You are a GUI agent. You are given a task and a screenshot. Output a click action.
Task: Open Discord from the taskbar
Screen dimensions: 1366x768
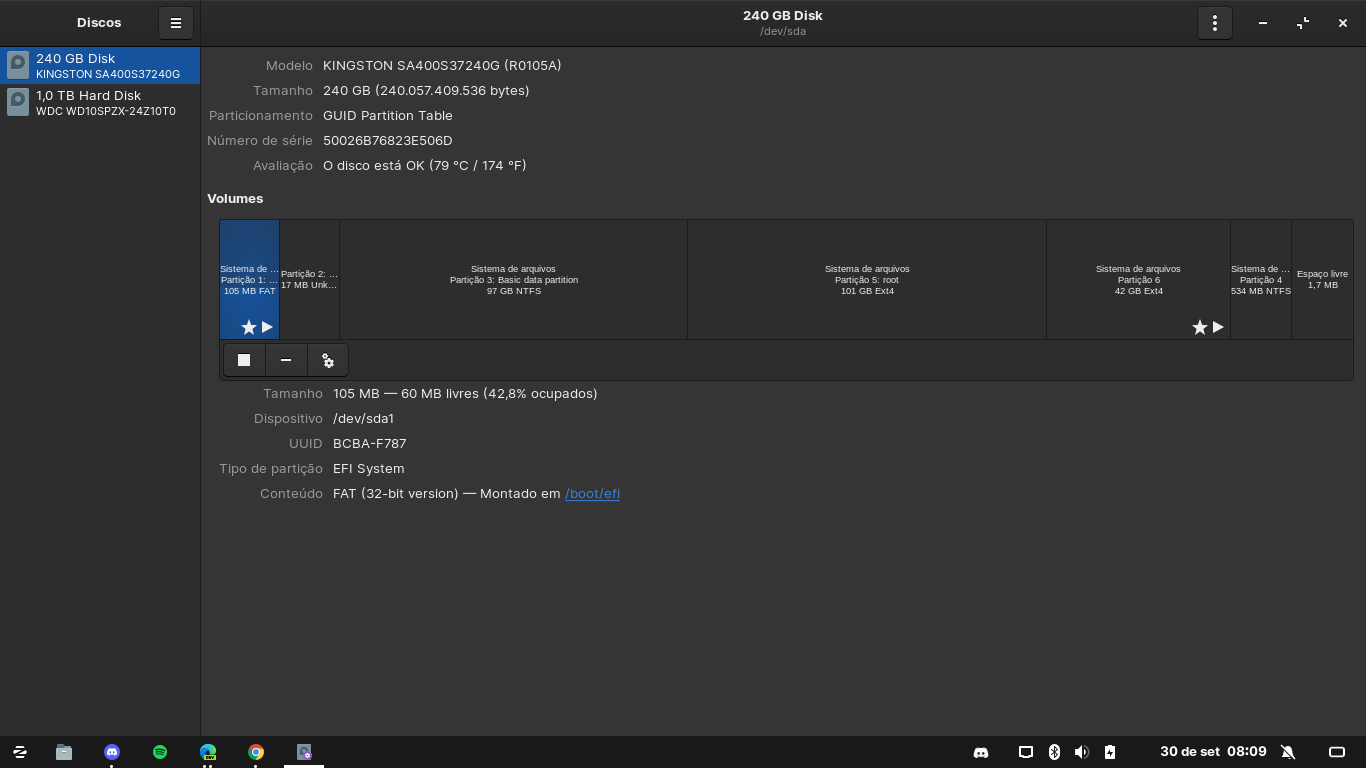[x=112, y=752]
